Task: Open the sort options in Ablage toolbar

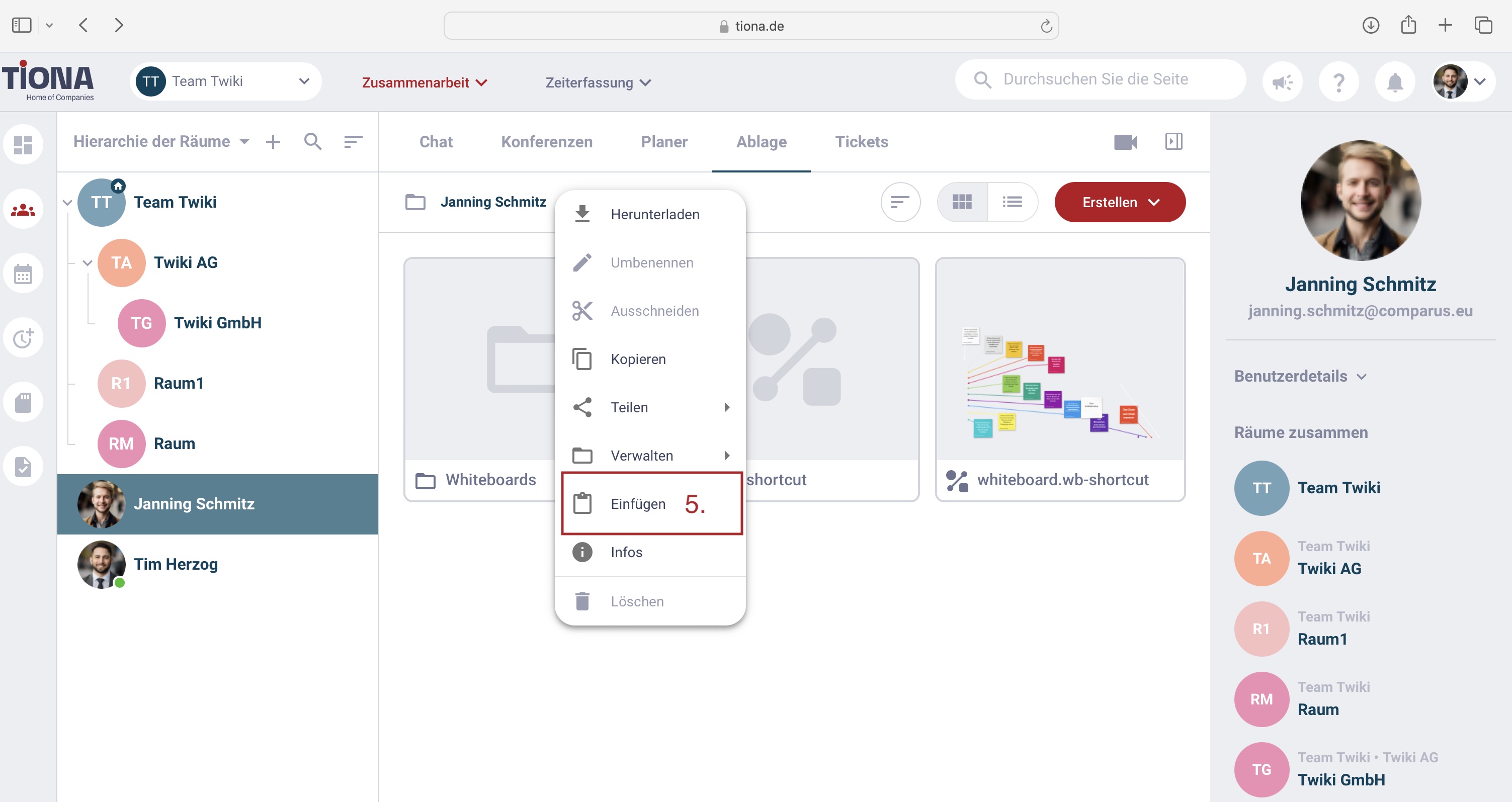Action: click(x=900, y=202)
